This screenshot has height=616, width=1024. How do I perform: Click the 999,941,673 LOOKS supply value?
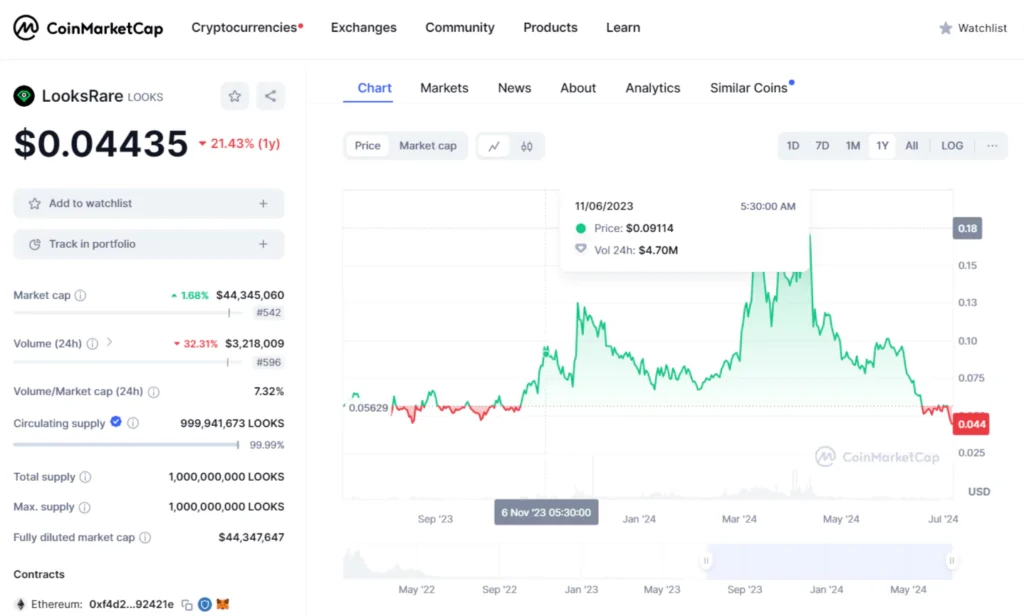tap(232, 423)
